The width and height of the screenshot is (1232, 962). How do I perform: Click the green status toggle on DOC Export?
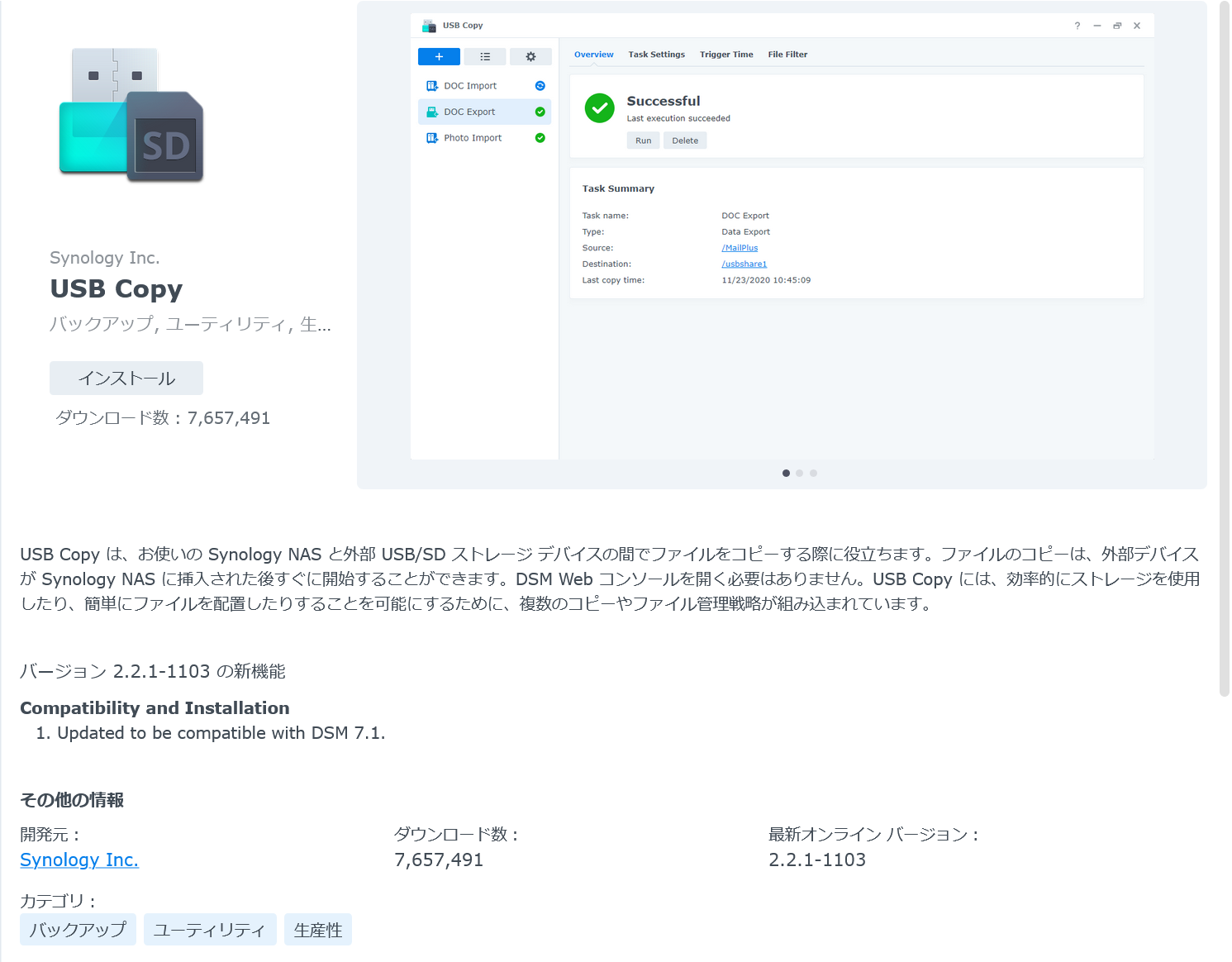pyautogui.click(x=540, y=112)
